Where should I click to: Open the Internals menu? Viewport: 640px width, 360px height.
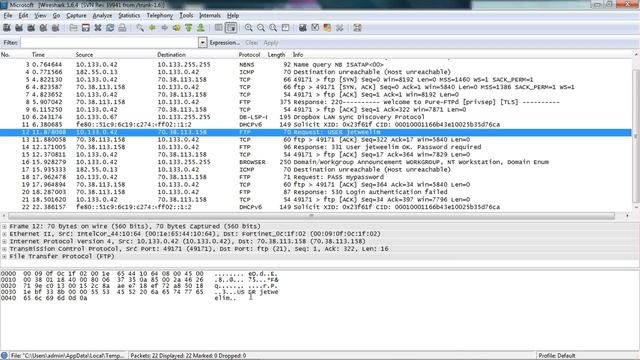pyautogui.click(x=210, y=16)
